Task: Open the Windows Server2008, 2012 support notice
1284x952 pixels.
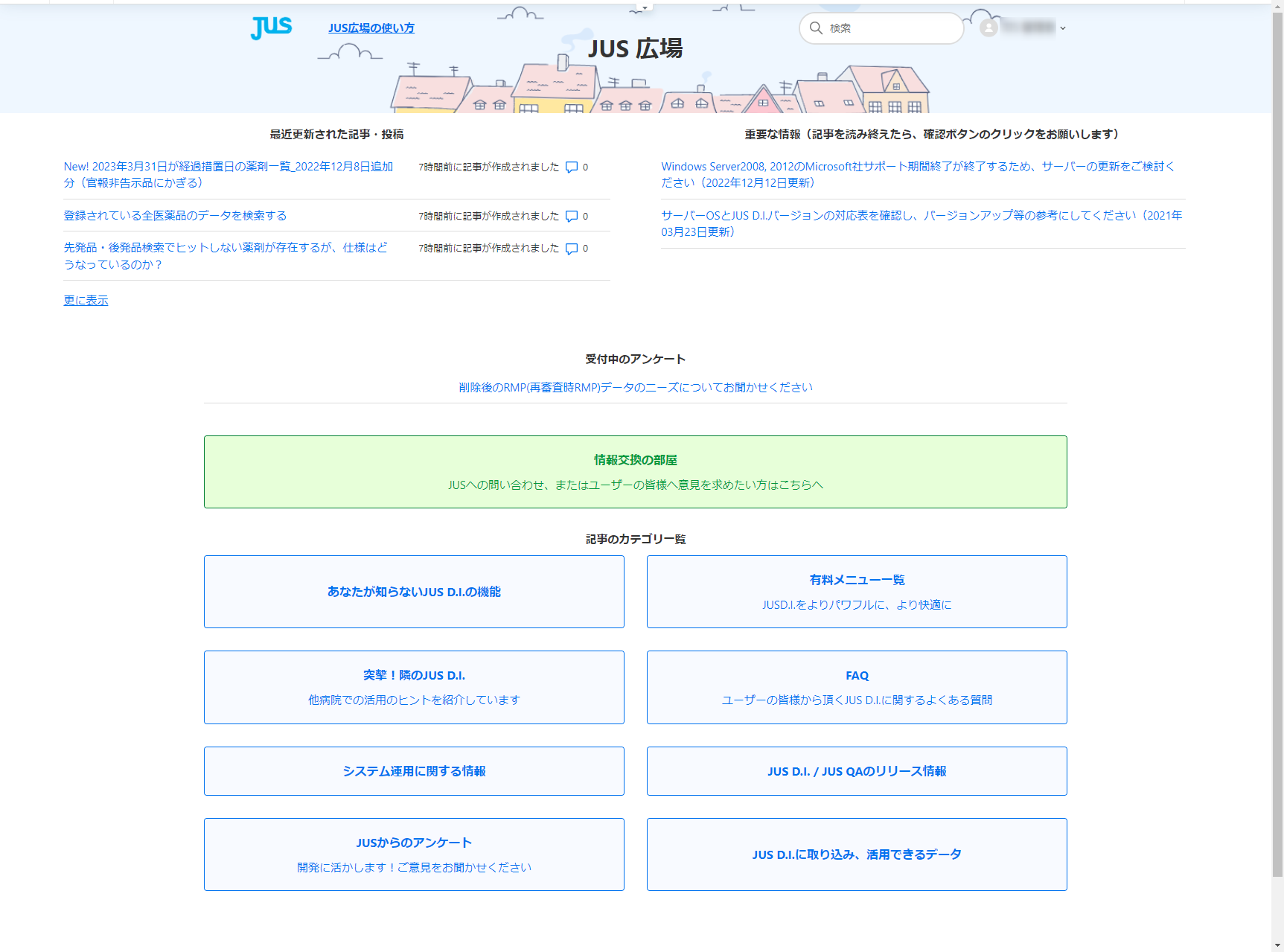Action: click(x=918, y=174)
